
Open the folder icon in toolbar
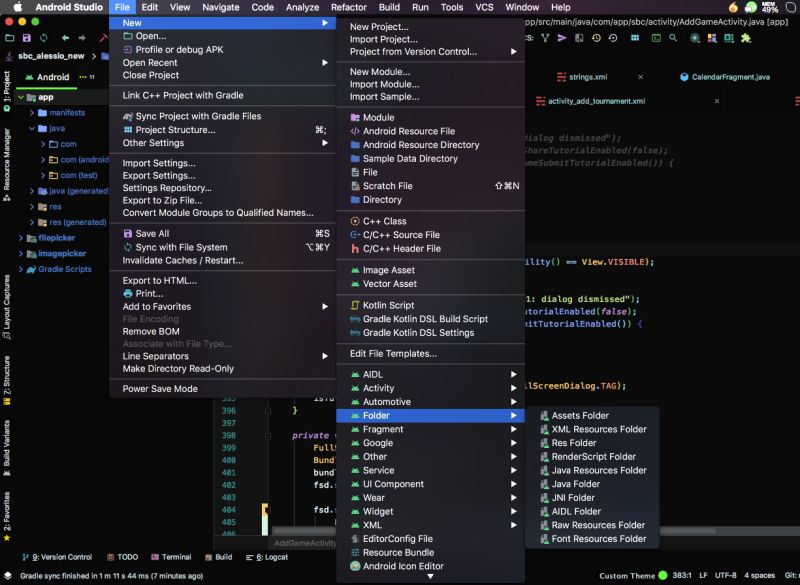coord(10,38)
